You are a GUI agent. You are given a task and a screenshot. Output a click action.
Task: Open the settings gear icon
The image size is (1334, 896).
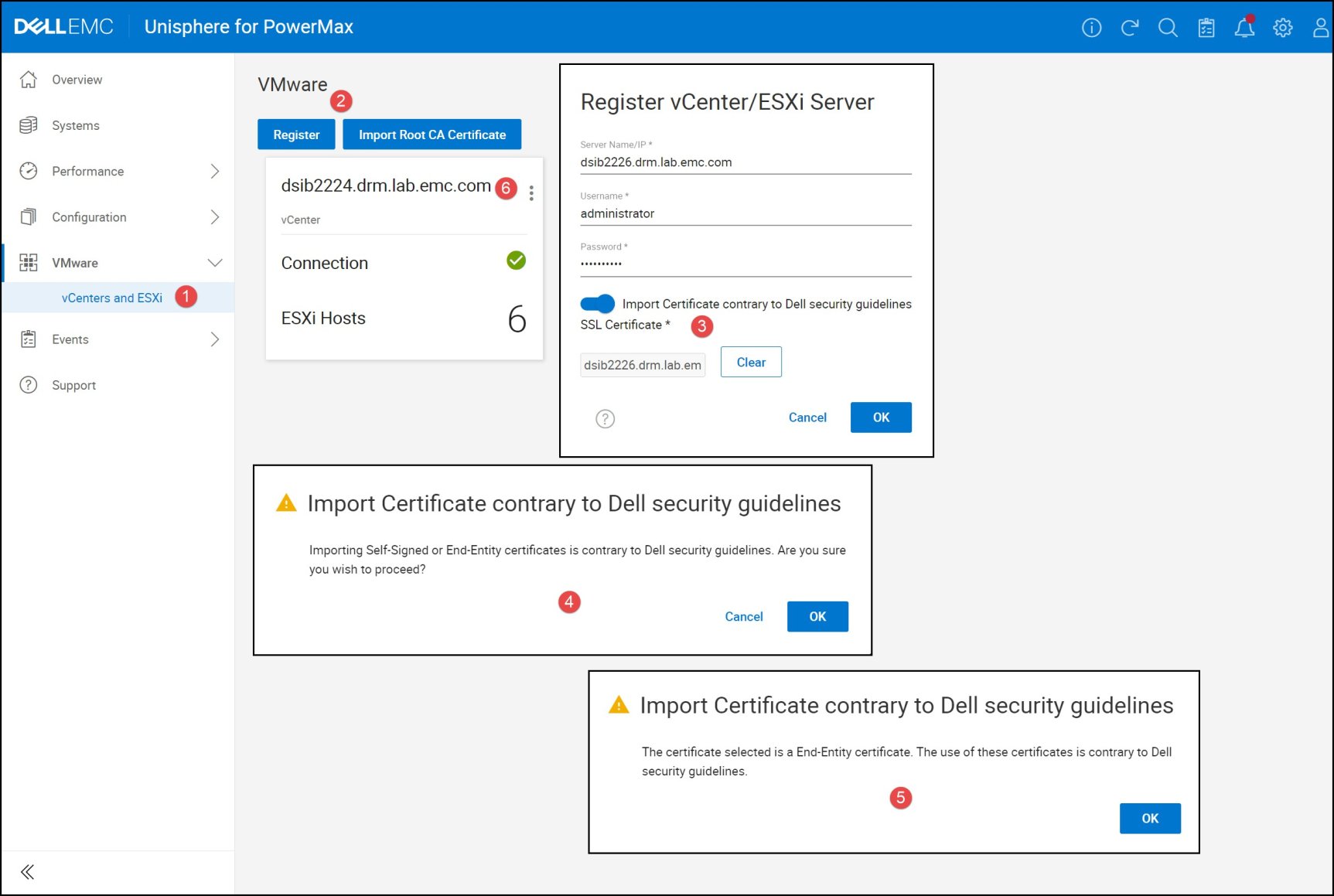(x=1283, y=28)
